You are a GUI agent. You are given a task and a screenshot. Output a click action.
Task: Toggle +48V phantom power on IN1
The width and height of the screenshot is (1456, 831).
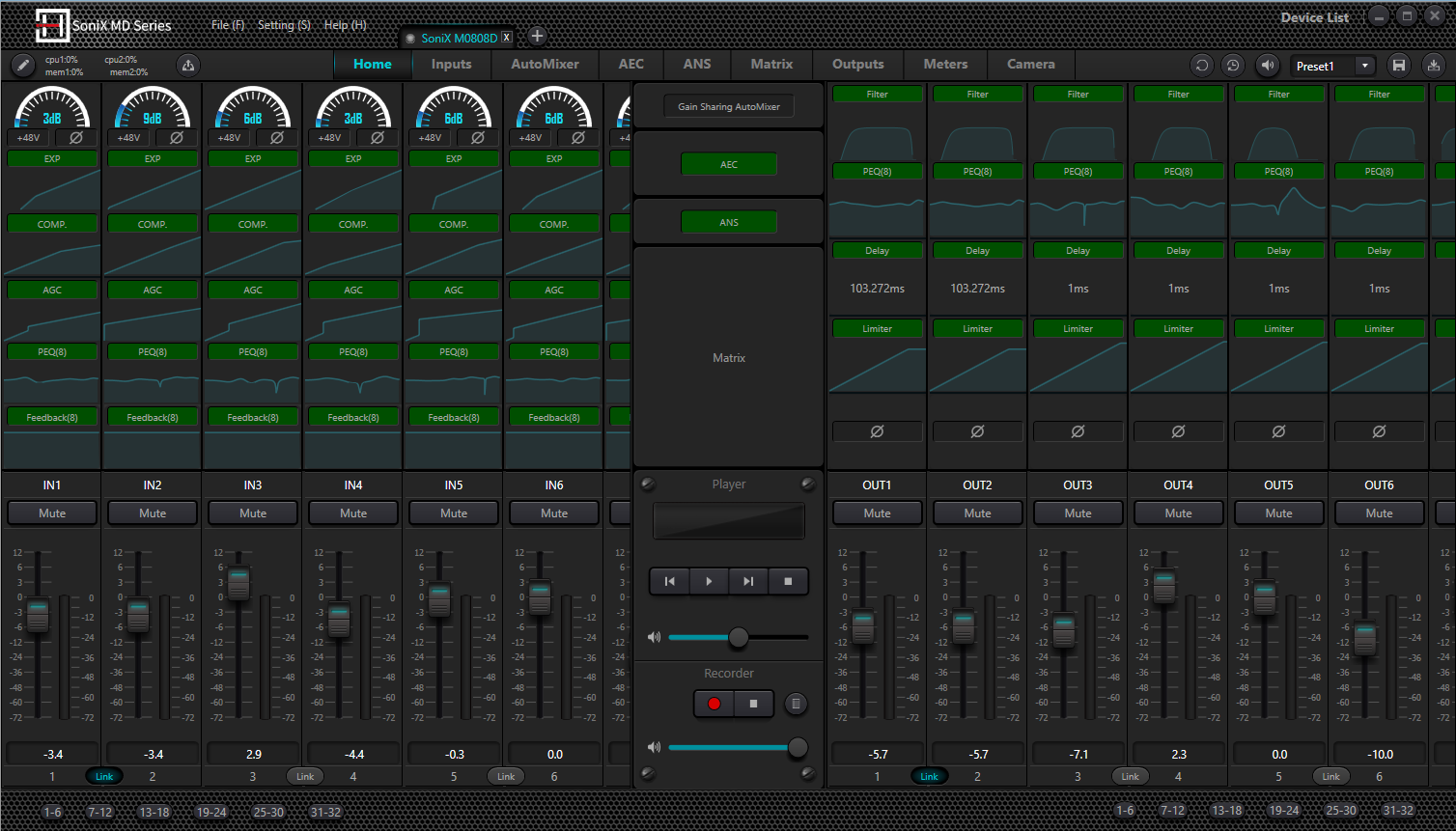29,138
